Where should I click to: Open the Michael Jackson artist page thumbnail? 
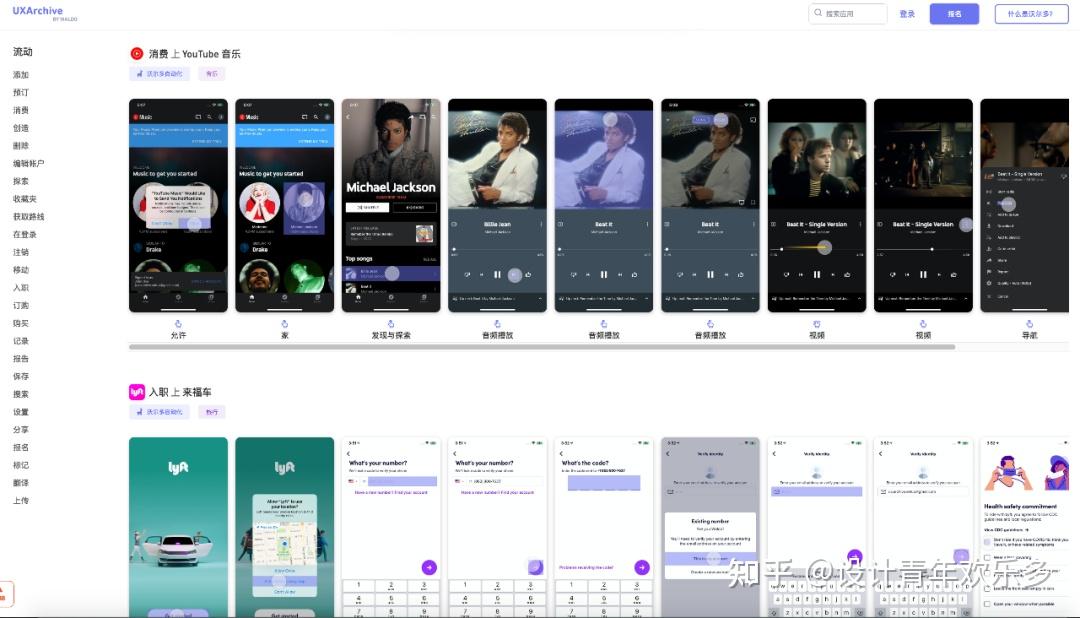click(x=391, y=205)
